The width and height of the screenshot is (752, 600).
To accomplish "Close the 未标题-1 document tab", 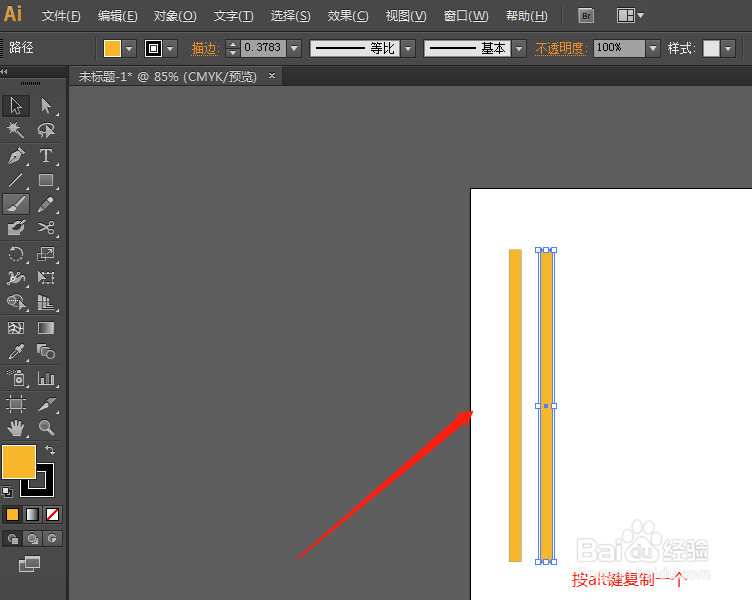I will [x=272, y=76].
